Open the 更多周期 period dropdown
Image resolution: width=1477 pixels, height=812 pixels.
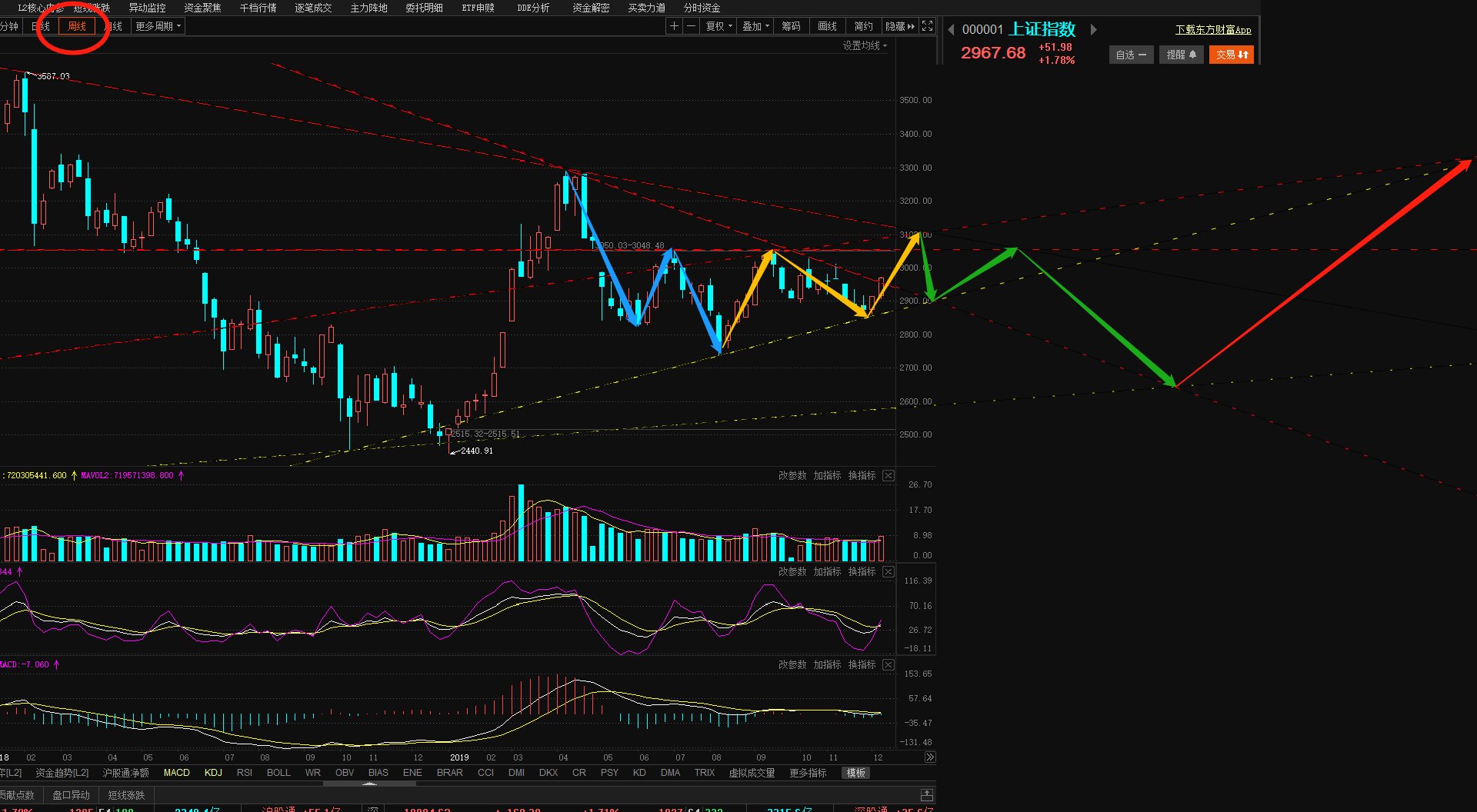pyautogui.click(x=158, y=26)
